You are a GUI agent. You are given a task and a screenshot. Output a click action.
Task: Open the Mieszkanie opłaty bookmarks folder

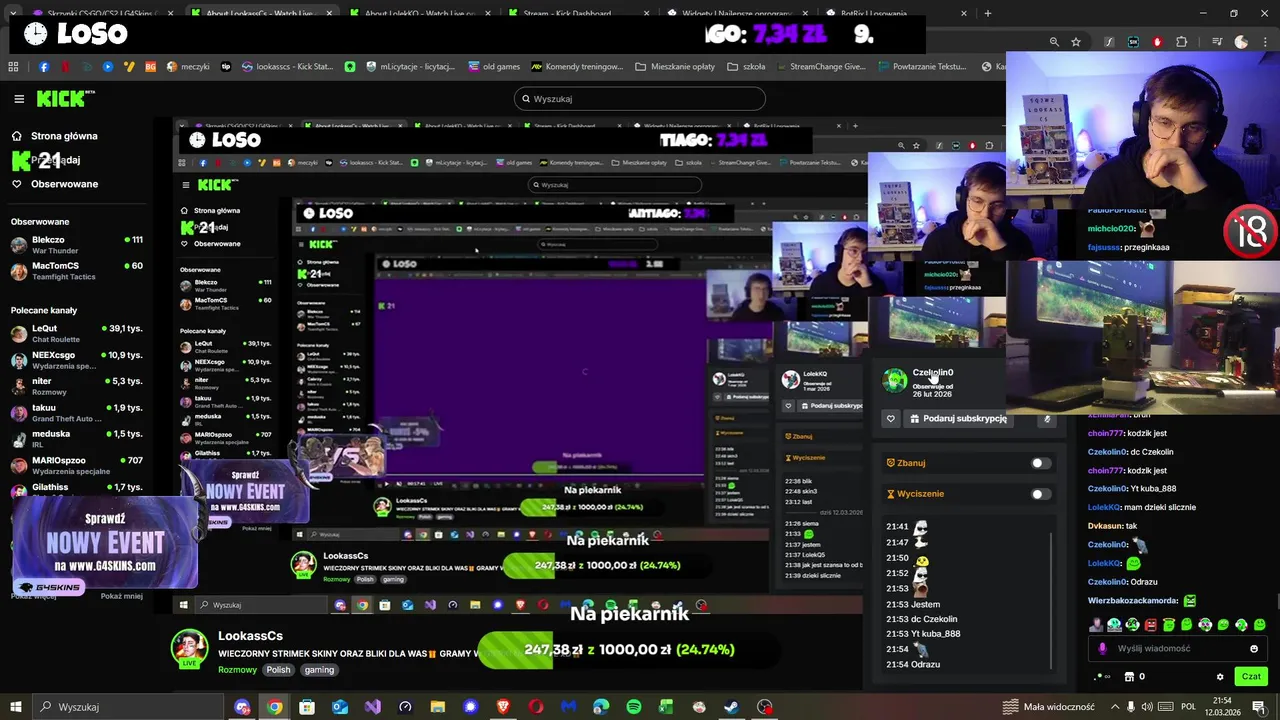[675, 67]
